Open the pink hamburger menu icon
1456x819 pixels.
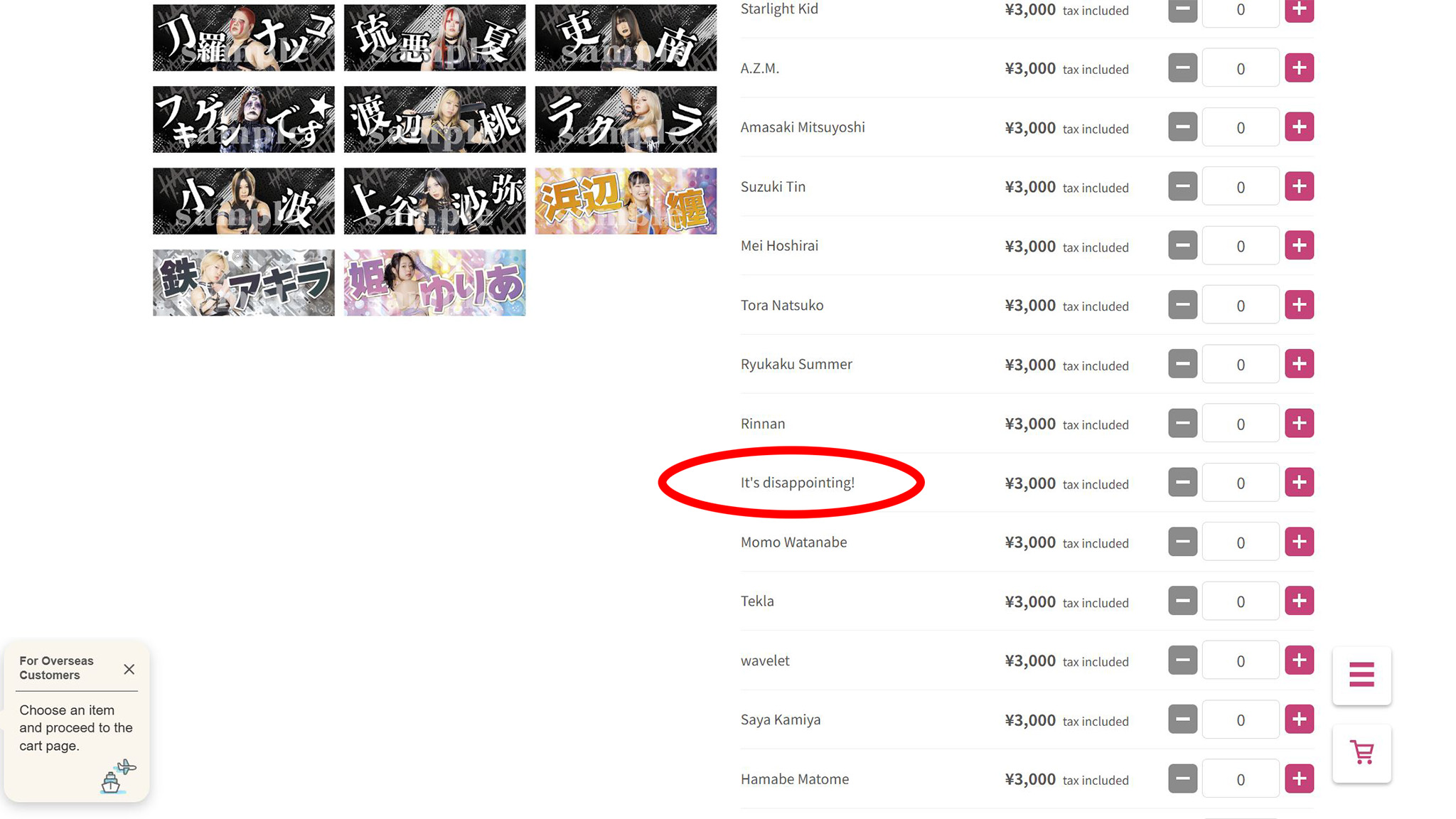(1361, 675)
